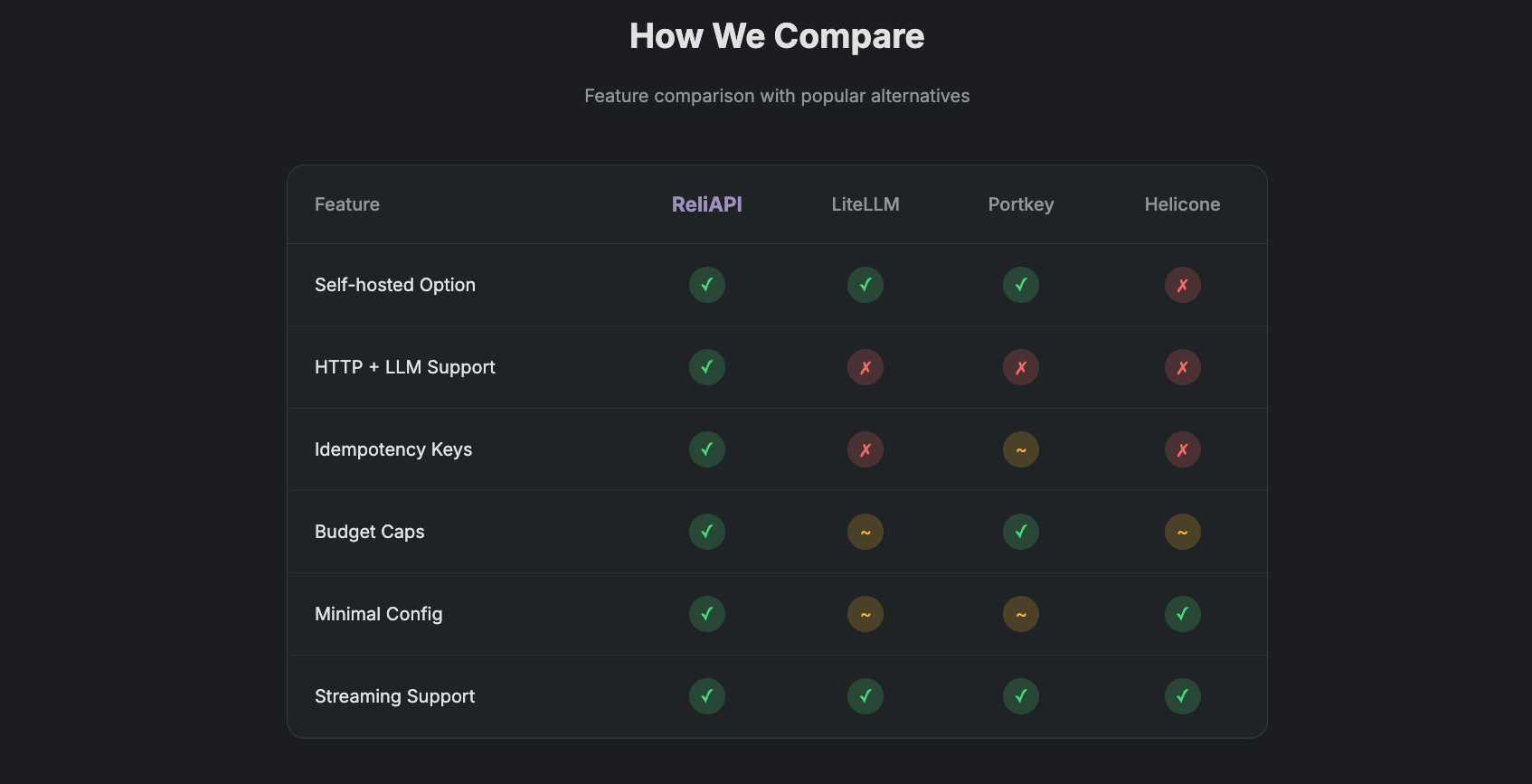
Task: Select the Minimal Config row label
Action: pos(379,614)
